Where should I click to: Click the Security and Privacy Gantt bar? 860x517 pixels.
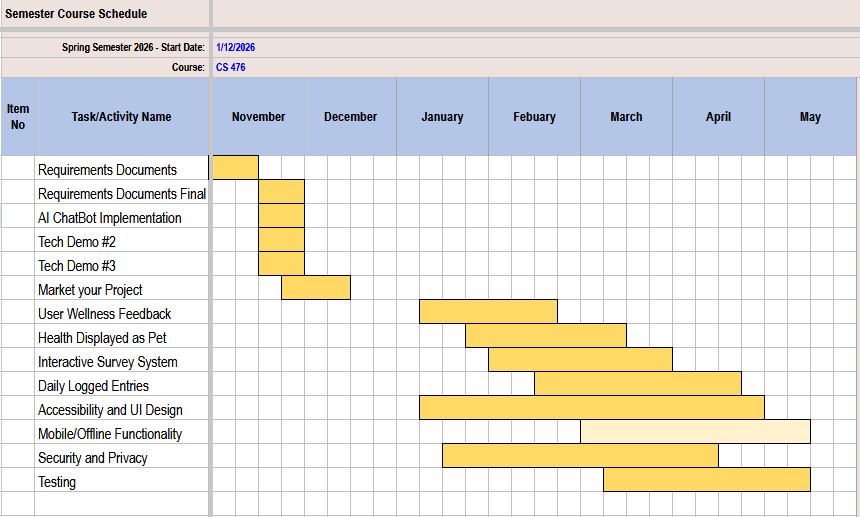(580, 456)
